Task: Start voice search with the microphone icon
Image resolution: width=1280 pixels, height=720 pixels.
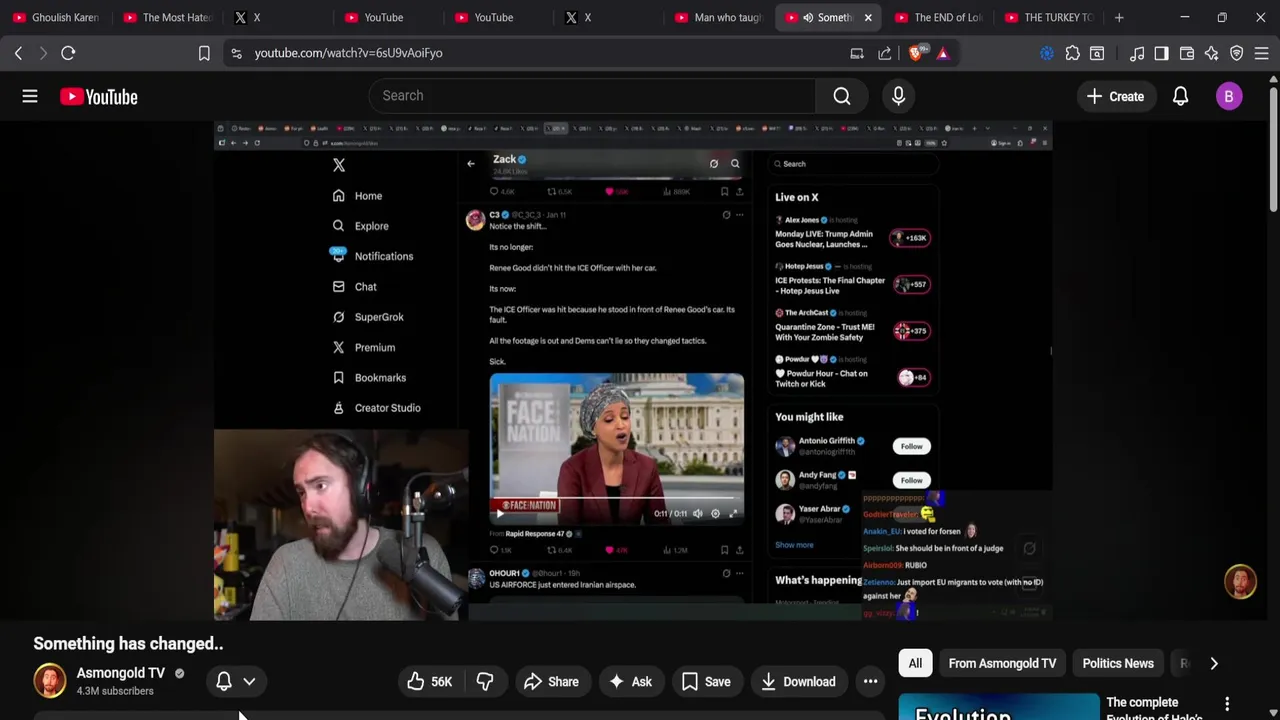Action: [x=898, y=96]
